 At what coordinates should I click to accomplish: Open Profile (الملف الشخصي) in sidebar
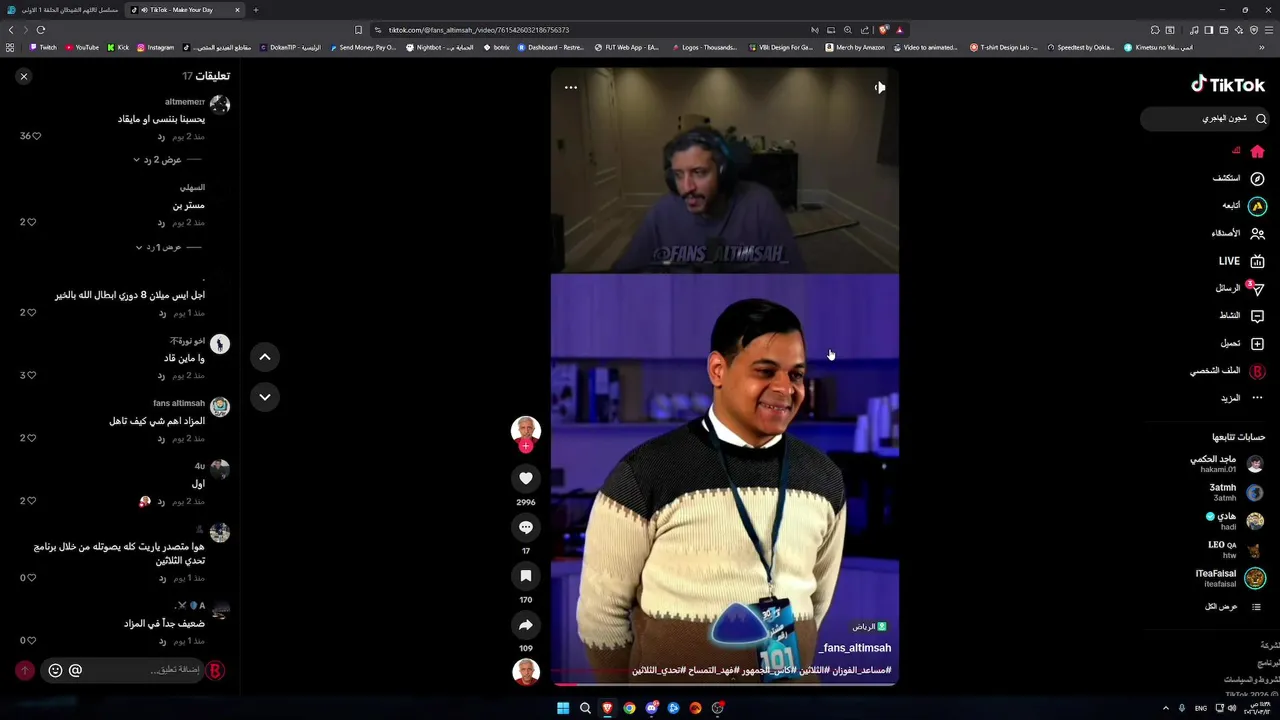pos(1227,371)
